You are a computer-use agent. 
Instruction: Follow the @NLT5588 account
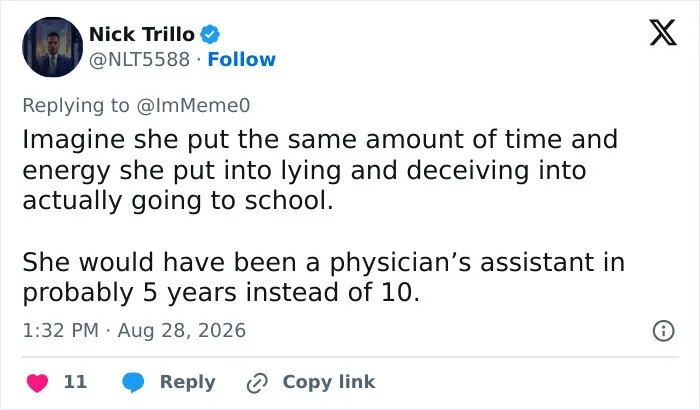pos(242,59)
